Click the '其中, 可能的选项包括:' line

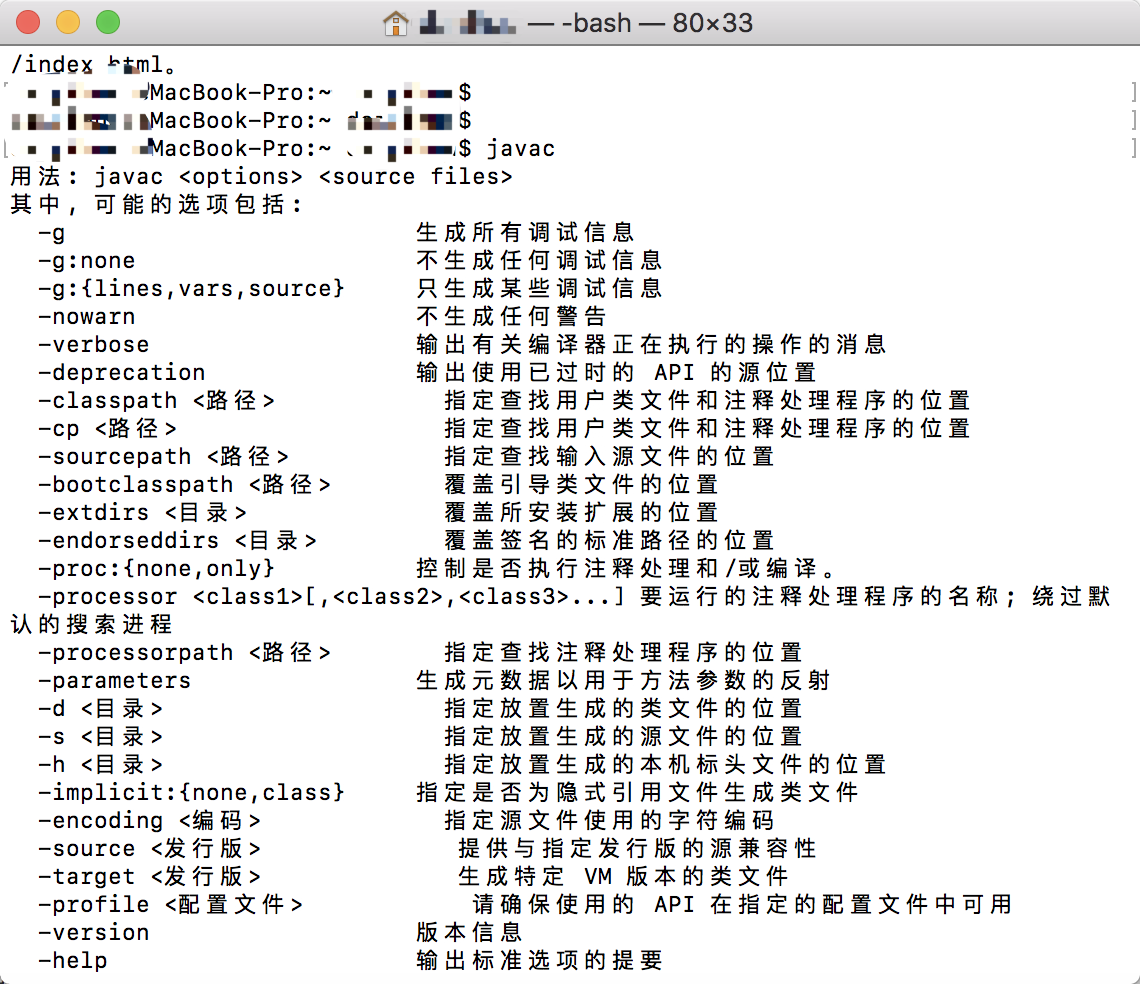[156, 204]
